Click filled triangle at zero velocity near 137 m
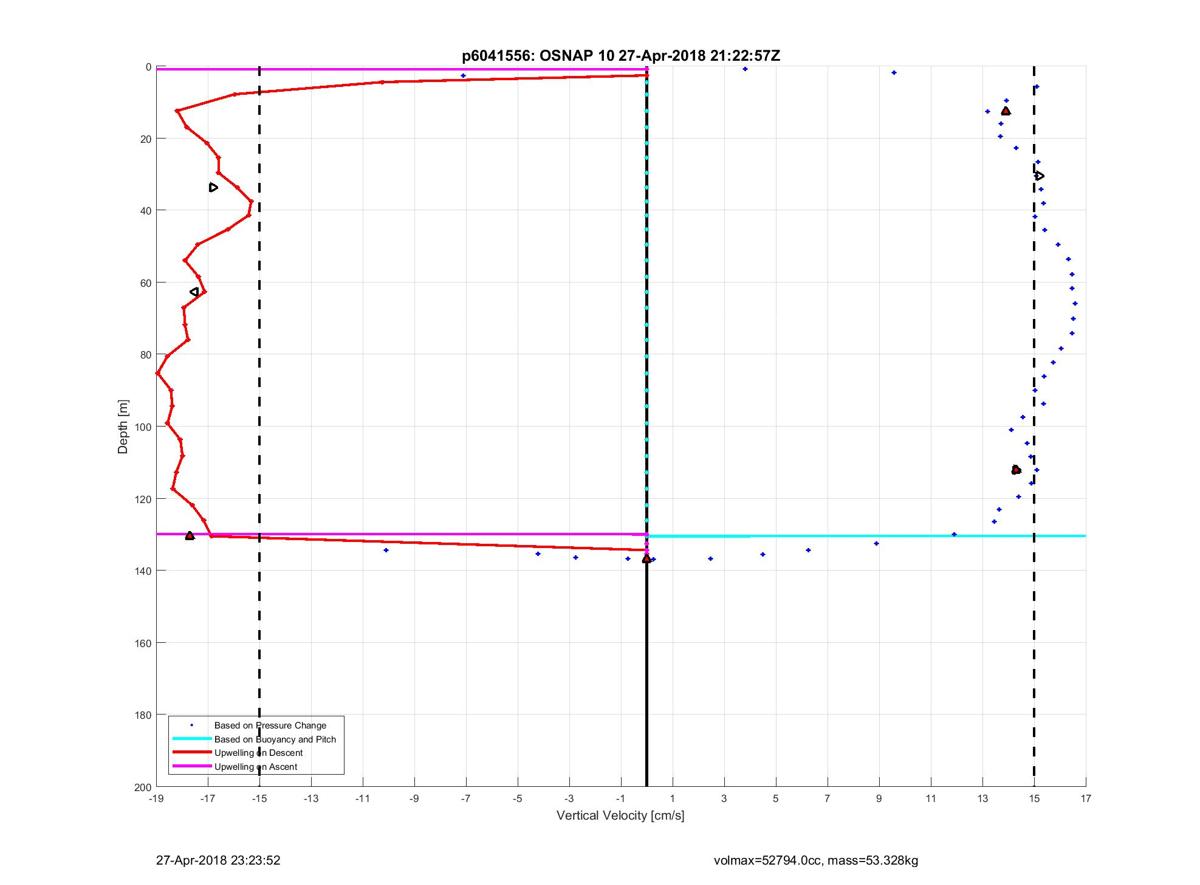This screenshot has width=1200, height=885. (x=647, y=559)
